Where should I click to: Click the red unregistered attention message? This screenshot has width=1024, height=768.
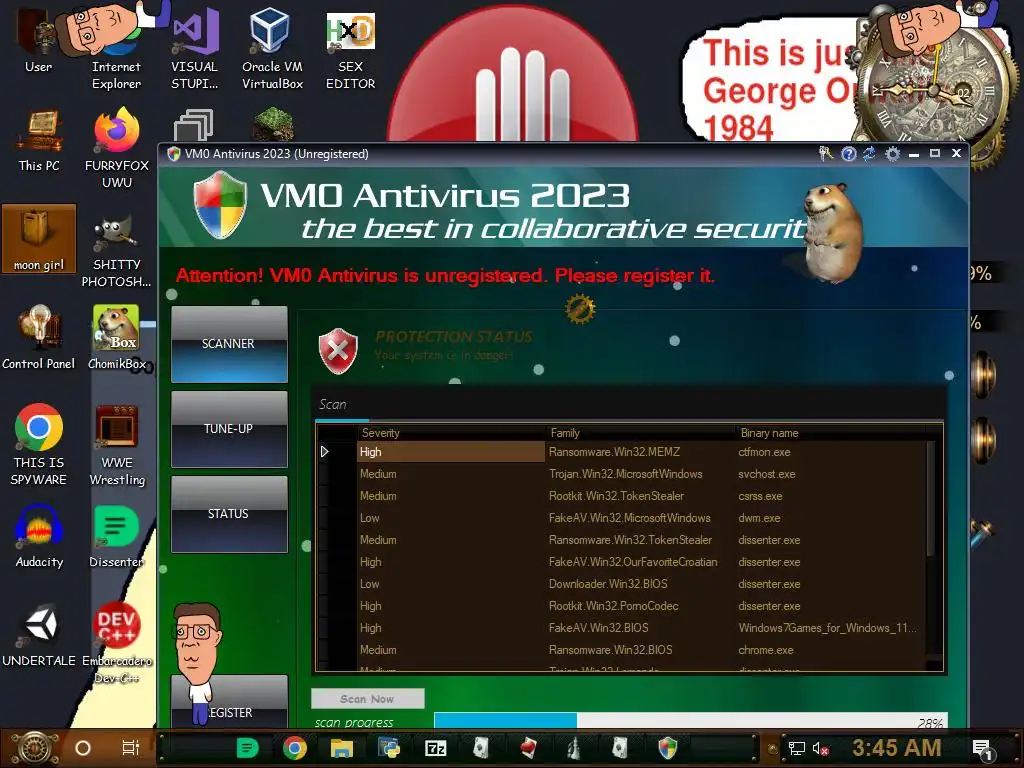pyautogui.click(x=445, y=276)
